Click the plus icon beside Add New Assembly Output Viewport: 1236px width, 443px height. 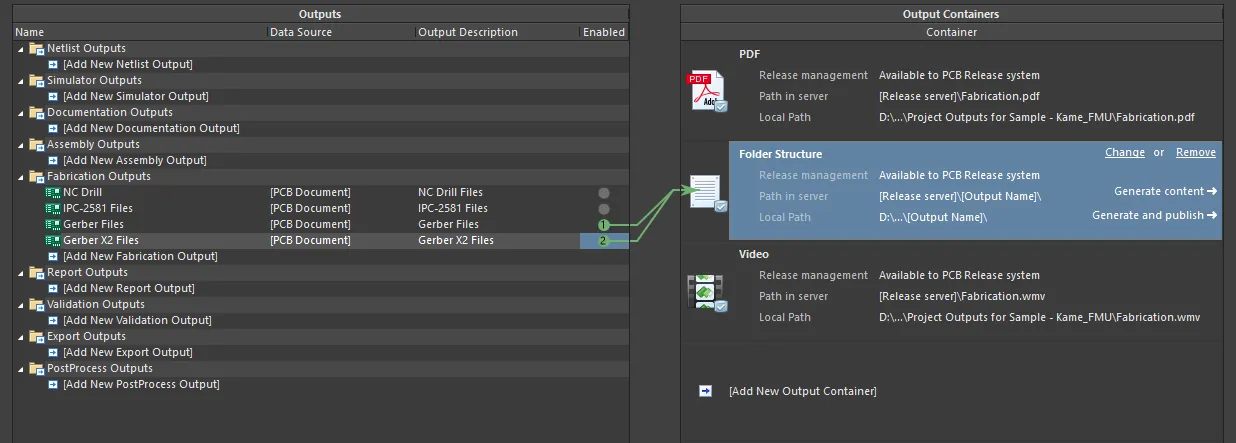tap(54, 160)
